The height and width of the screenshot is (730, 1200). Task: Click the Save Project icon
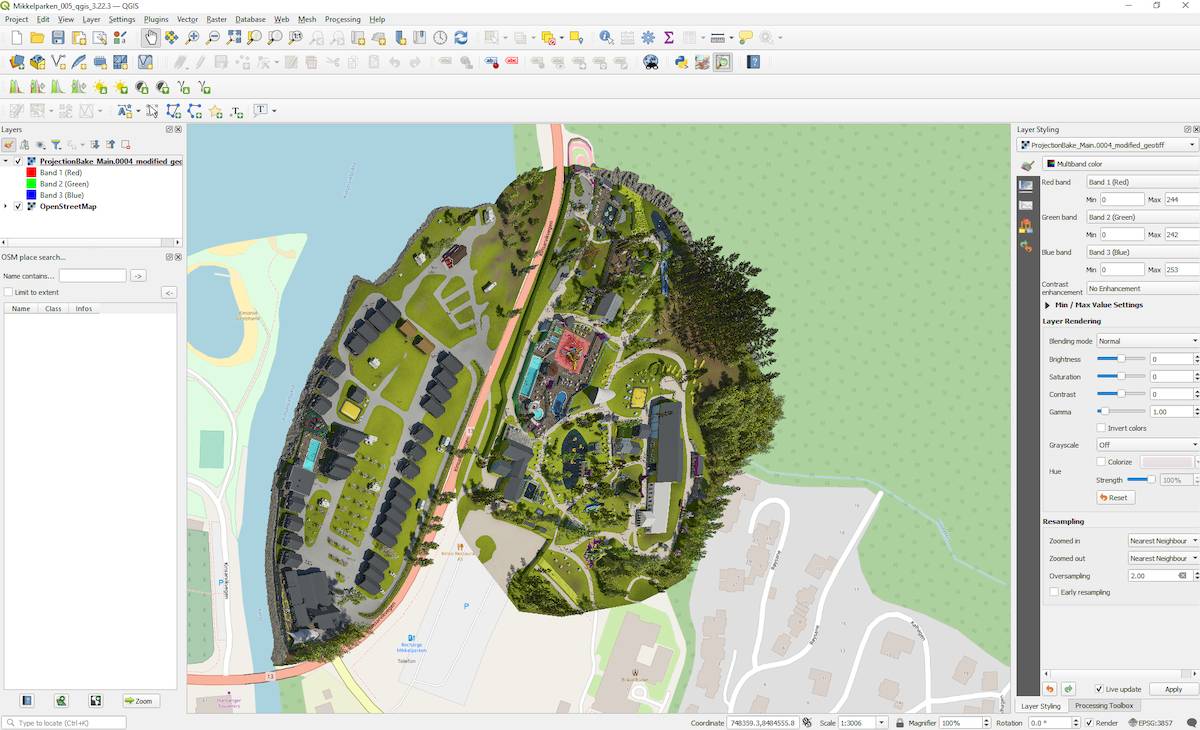pyautogui.click(x=57, y=38)
